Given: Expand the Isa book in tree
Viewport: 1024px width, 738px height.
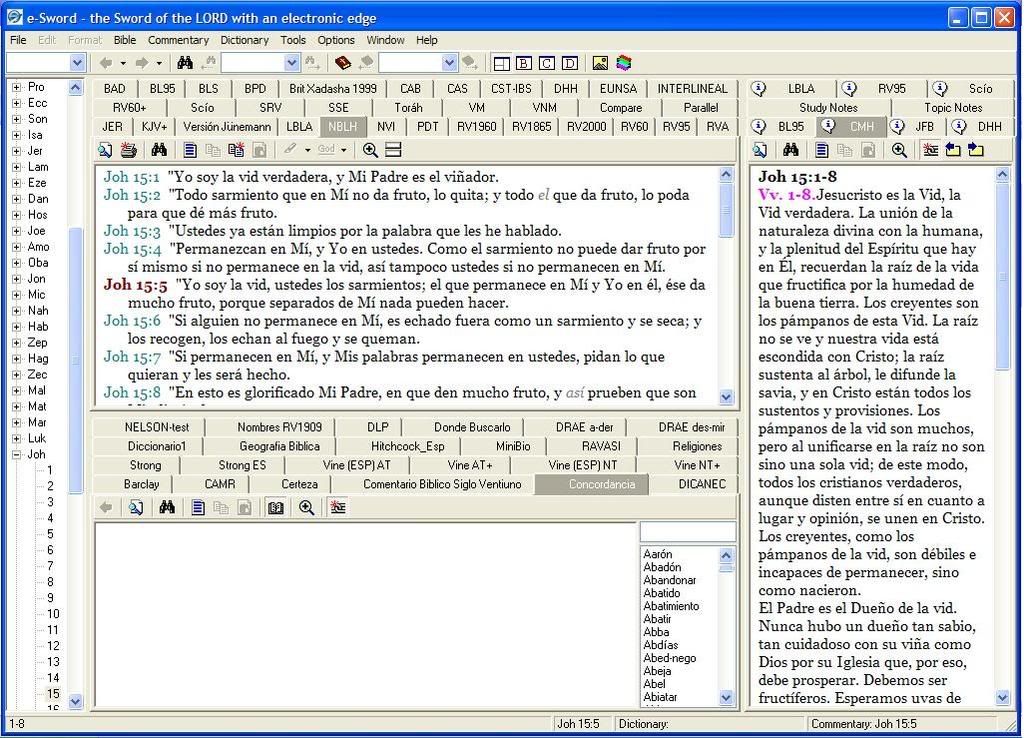Looking at the screenshot, I should point(16,135).
